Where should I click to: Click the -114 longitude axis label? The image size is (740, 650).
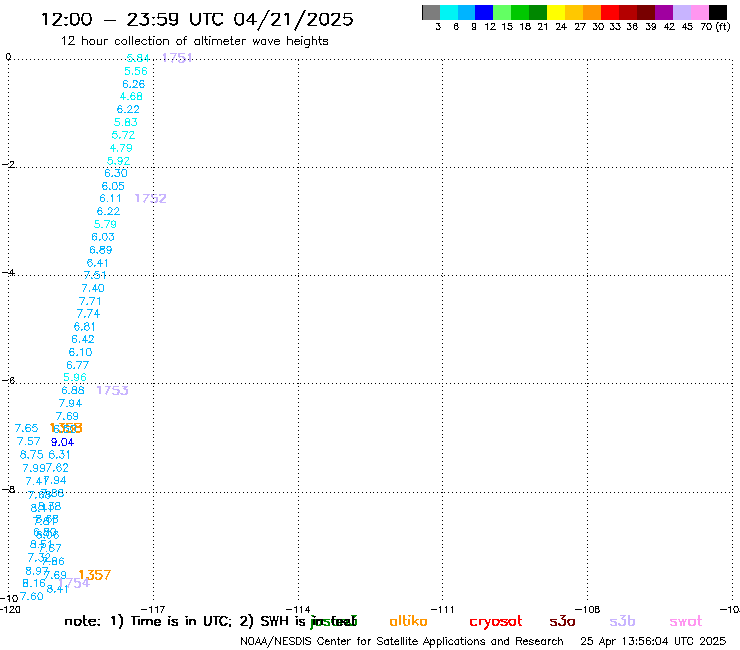298,609
